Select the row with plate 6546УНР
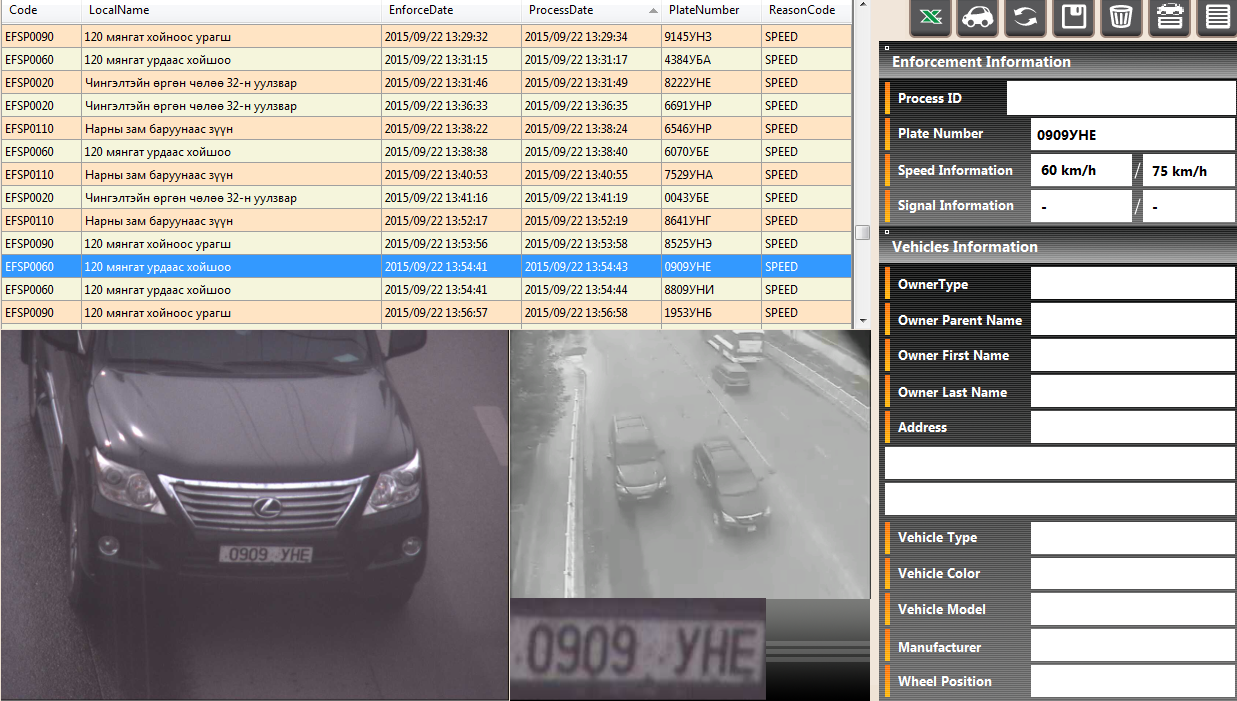The width and height of the screenshot is (1237, 701). coord(426,129)
